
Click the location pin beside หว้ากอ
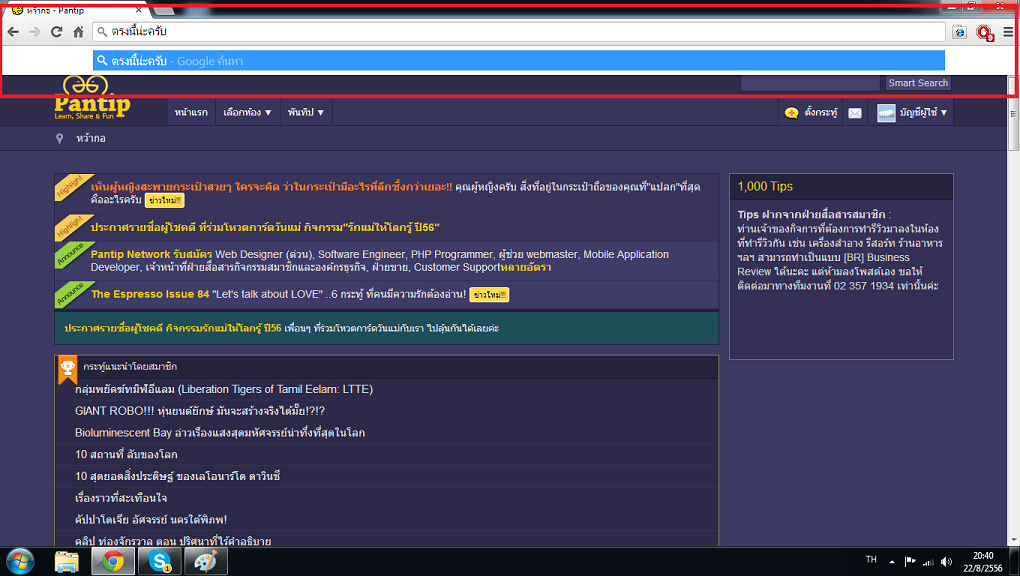click(59, 139)
